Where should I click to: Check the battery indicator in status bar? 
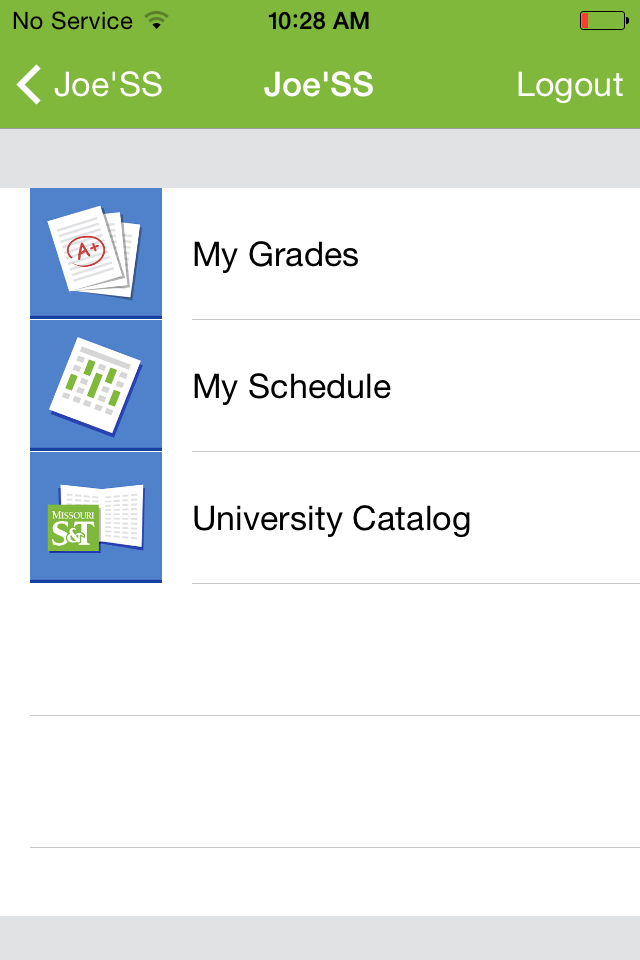pos(604,21)
